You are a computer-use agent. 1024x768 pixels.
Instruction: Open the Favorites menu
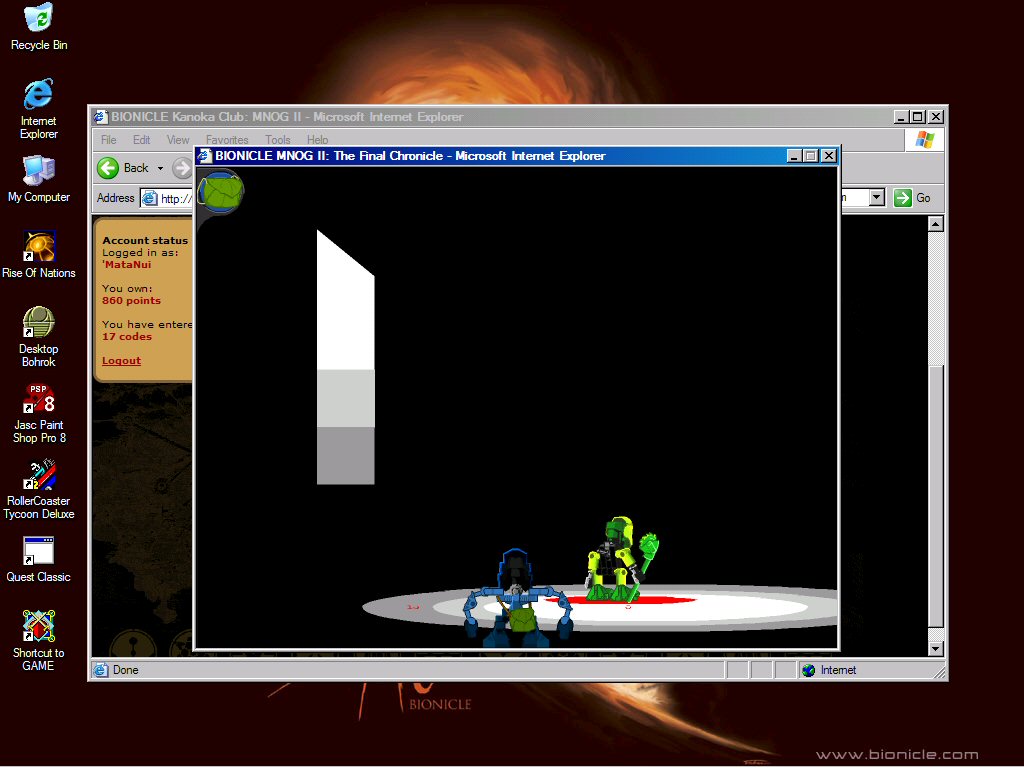227,140
